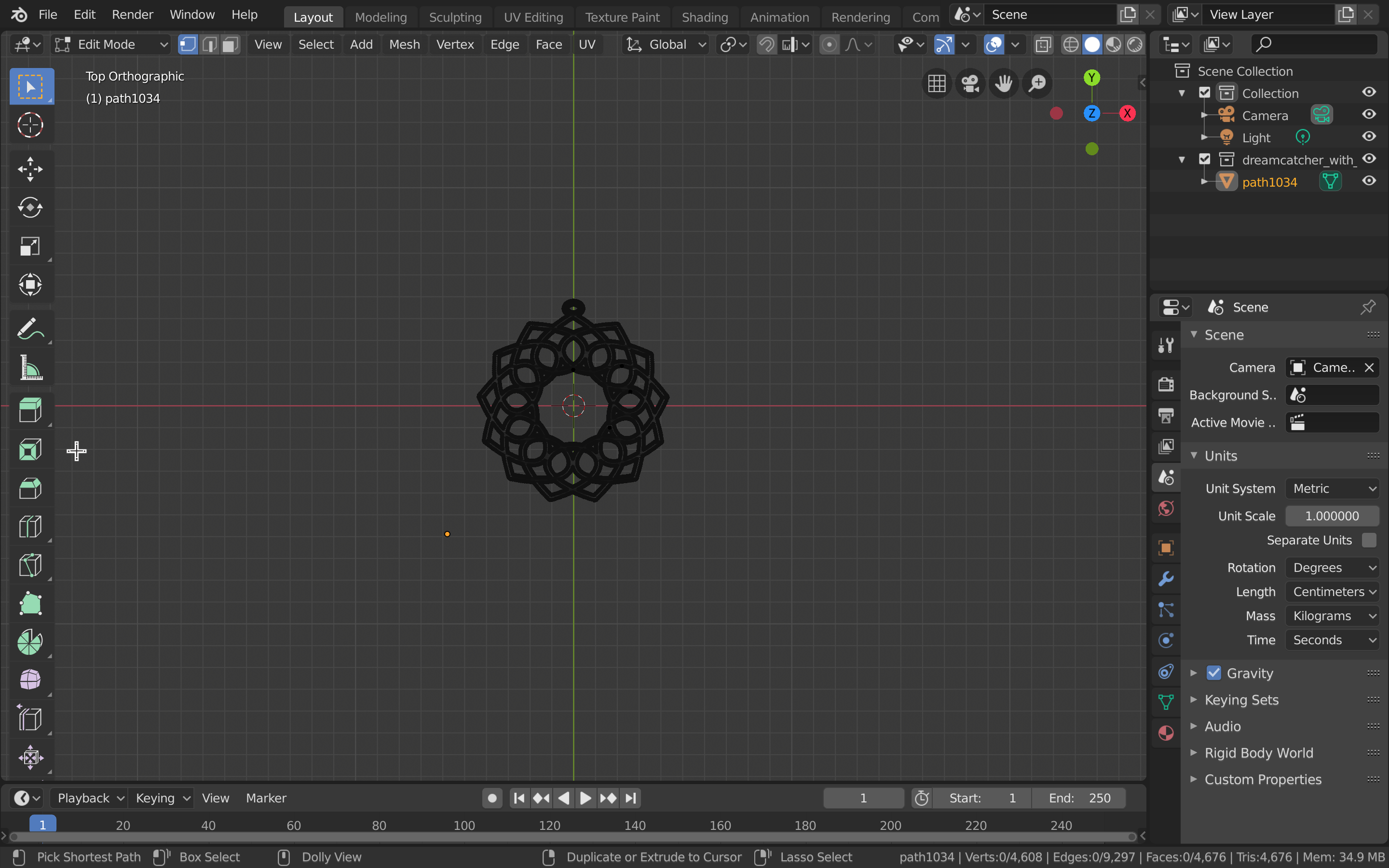Select the Extrude Region tool
1389x868 pixels.
[31, 411]
